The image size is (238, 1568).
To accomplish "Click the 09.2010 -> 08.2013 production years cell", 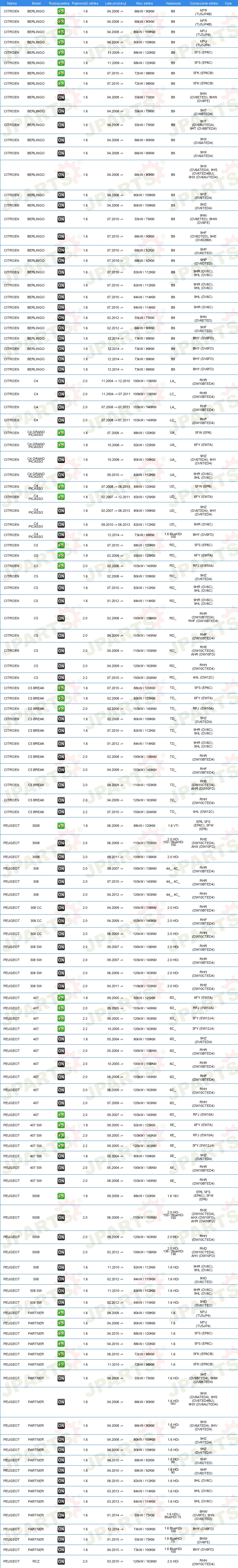I will [115, 525].
